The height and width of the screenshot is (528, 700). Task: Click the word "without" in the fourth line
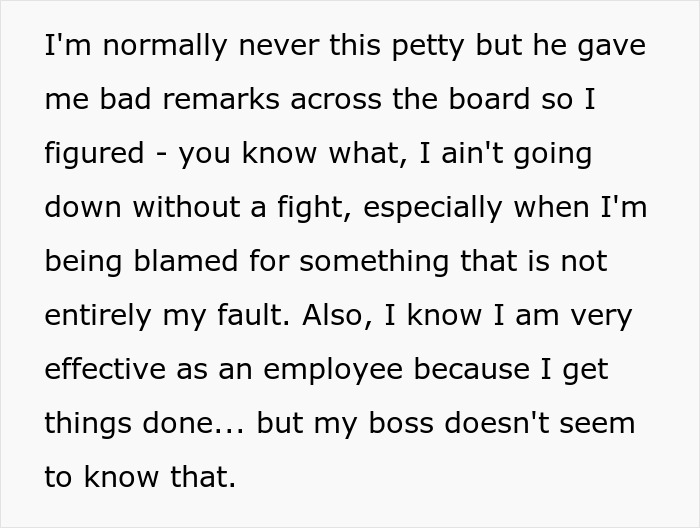click(x=187, y=207)
